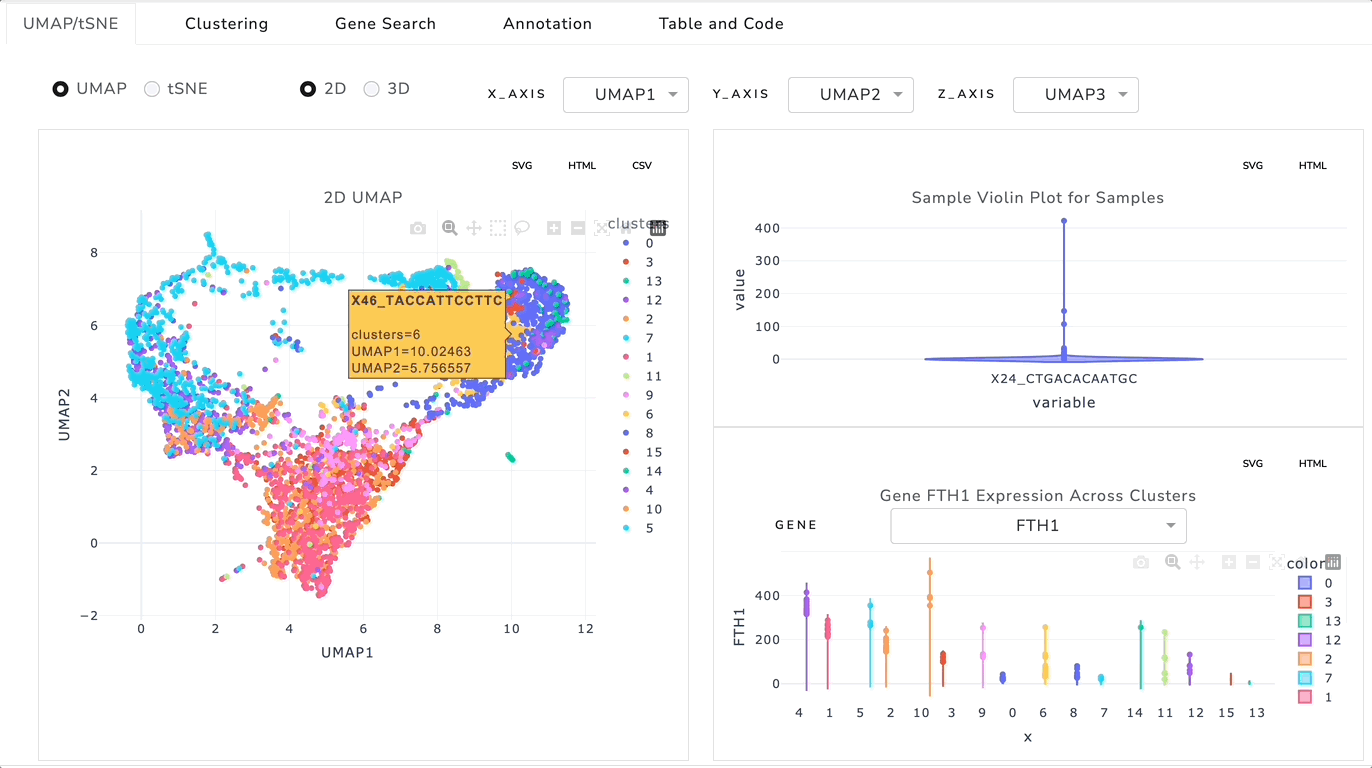
Task: Select the Zoom tool in UMAP modebar
Action: pos(450,228)
